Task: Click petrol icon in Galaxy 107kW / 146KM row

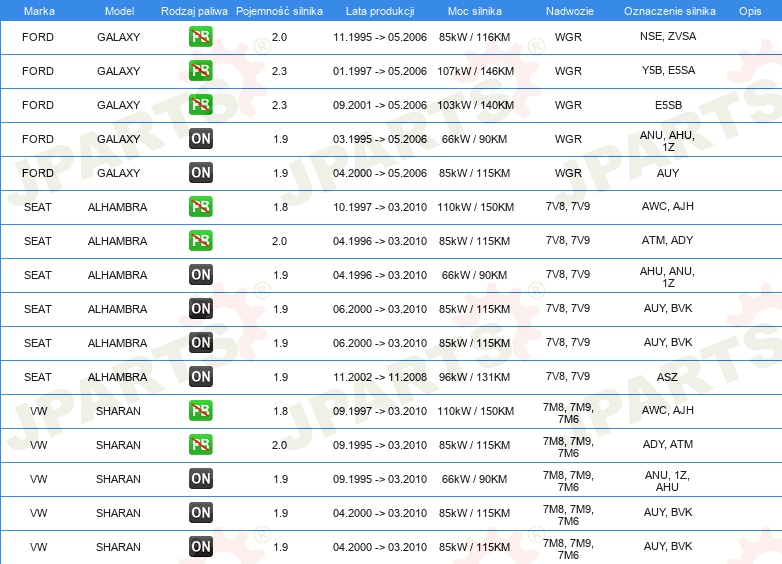Action: [200, 71]
